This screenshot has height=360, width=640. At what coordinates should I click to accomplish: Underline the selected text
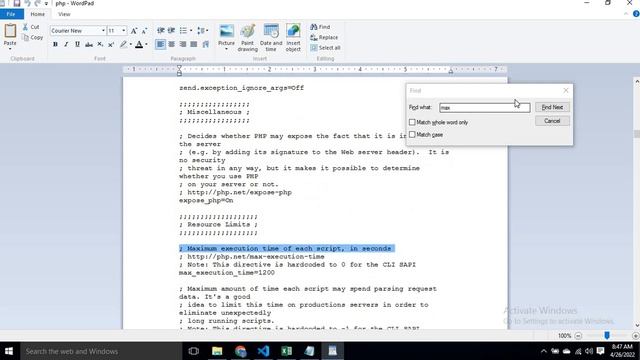(77, 44)
